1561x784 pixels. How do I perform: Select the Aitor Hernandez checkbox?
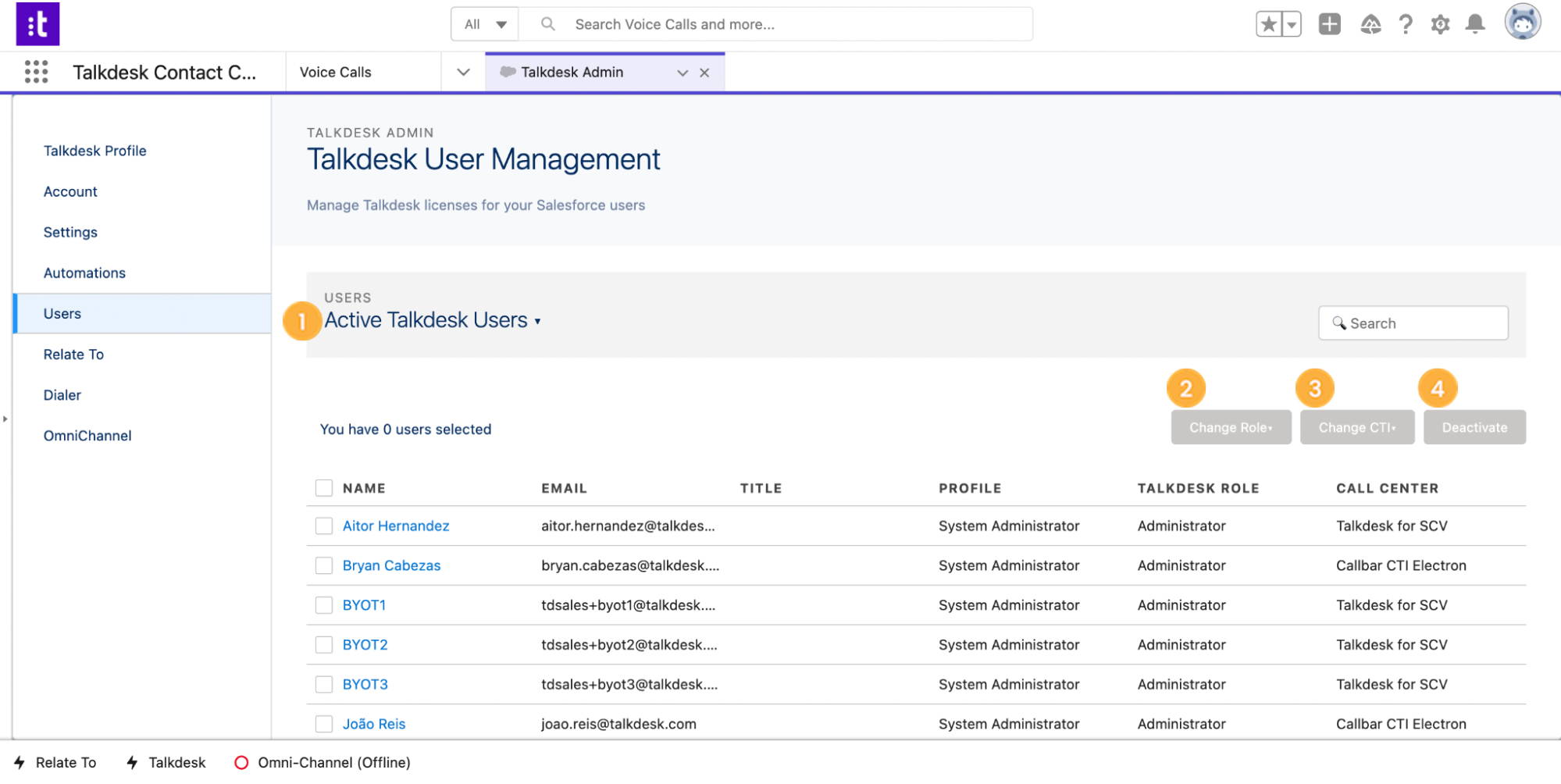pyautogui.click(x=324, y=526)
